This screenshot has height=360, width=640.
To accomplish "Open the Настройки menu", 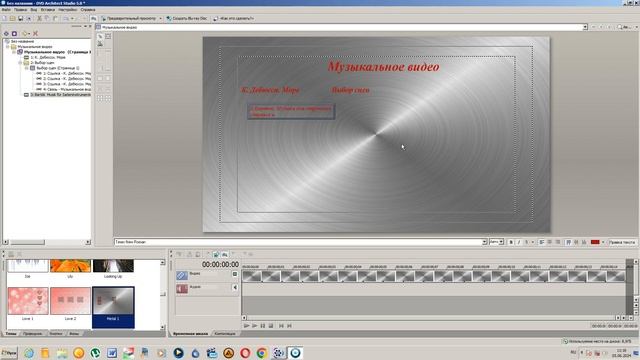I will (x=67, y=9).
